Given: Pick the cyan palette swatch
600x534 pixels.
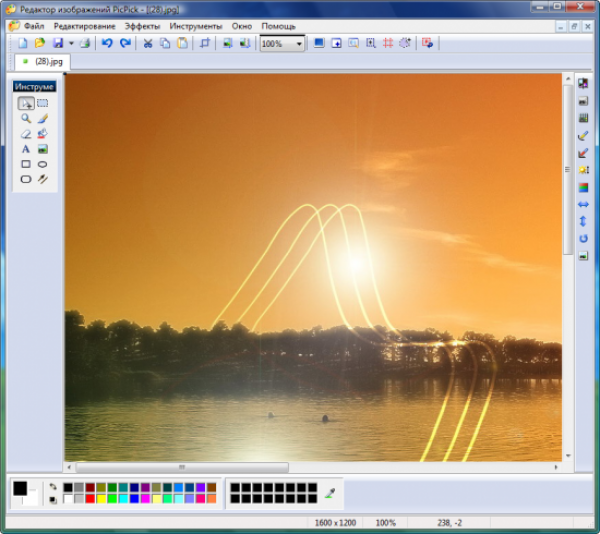Looking at the screenshot, I should tap(123, 498).
